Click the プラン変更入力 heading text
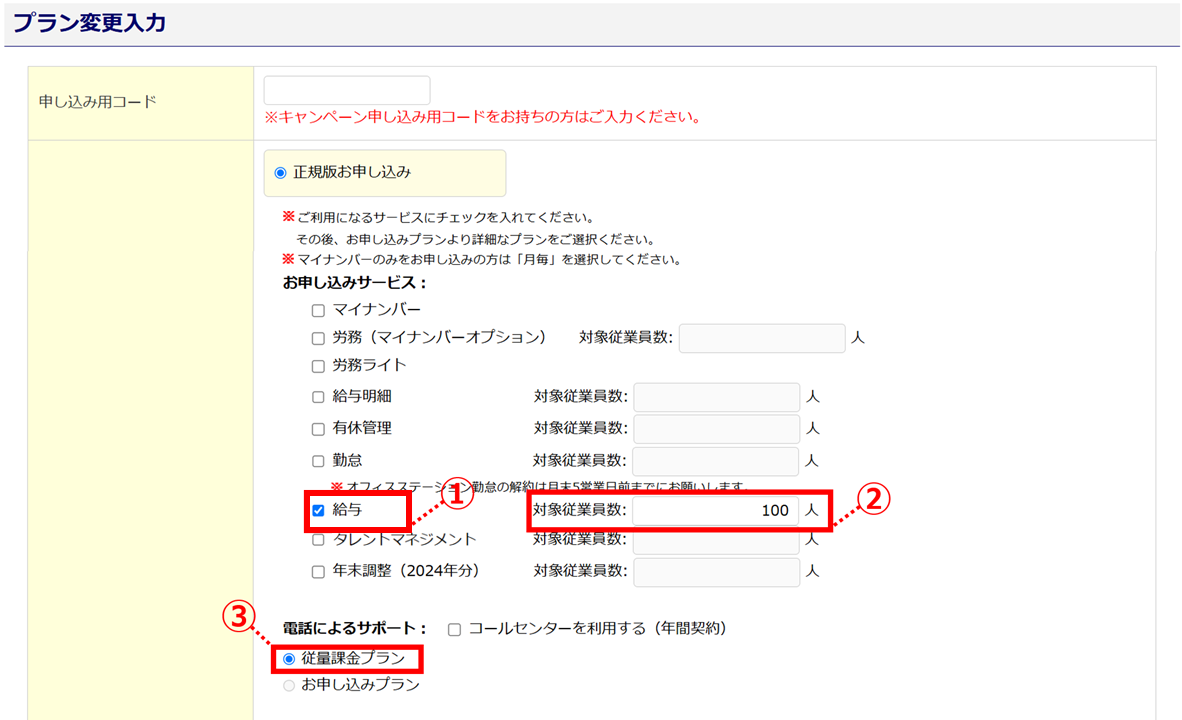 tap(90, 23)
